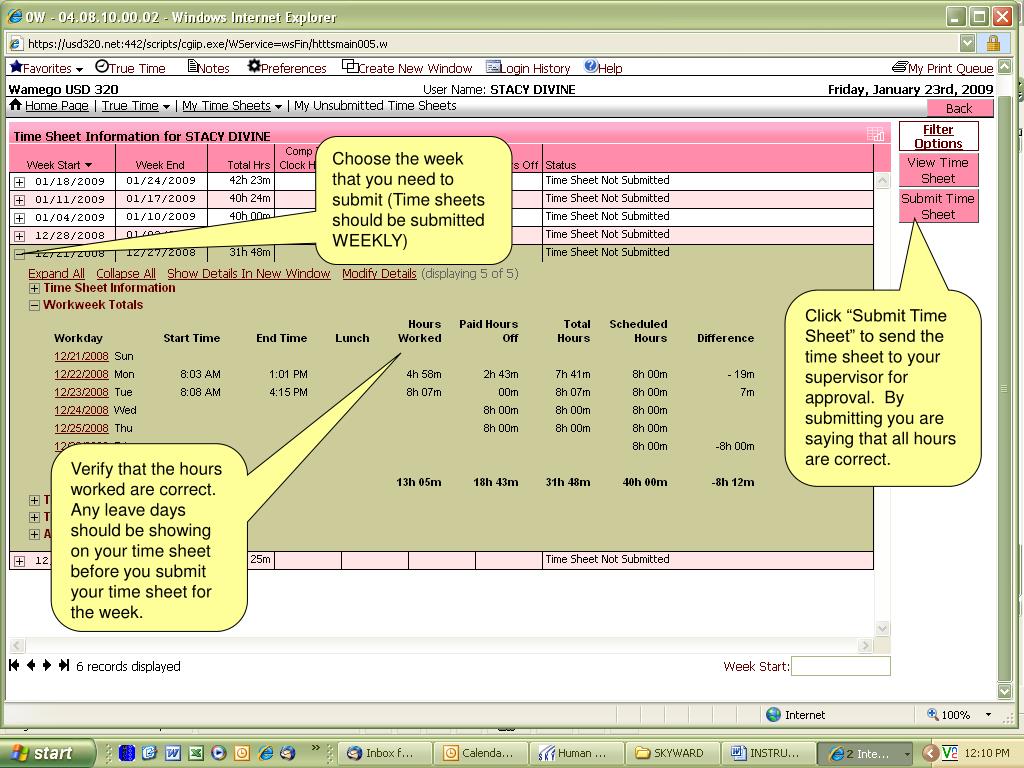Image resolution: width=1024 pixels, height=768 pixels.
Task: Open the Favorites star menu
Action: tap(46, 68)
